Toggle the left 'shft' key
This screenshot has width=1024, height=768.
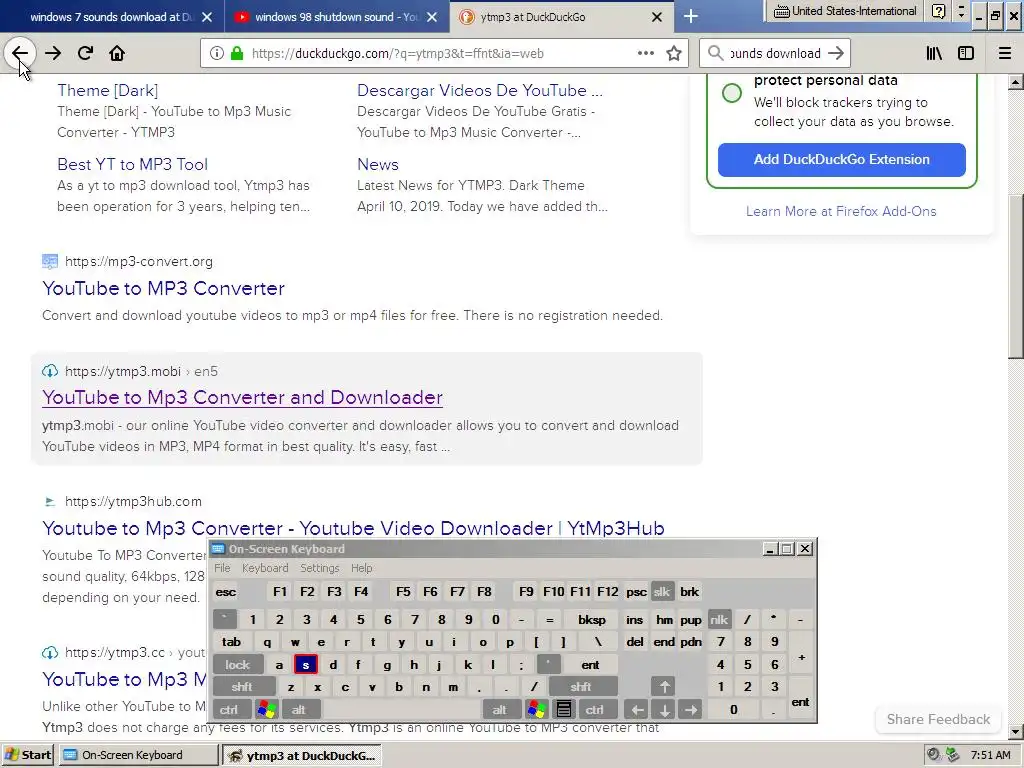242,687
